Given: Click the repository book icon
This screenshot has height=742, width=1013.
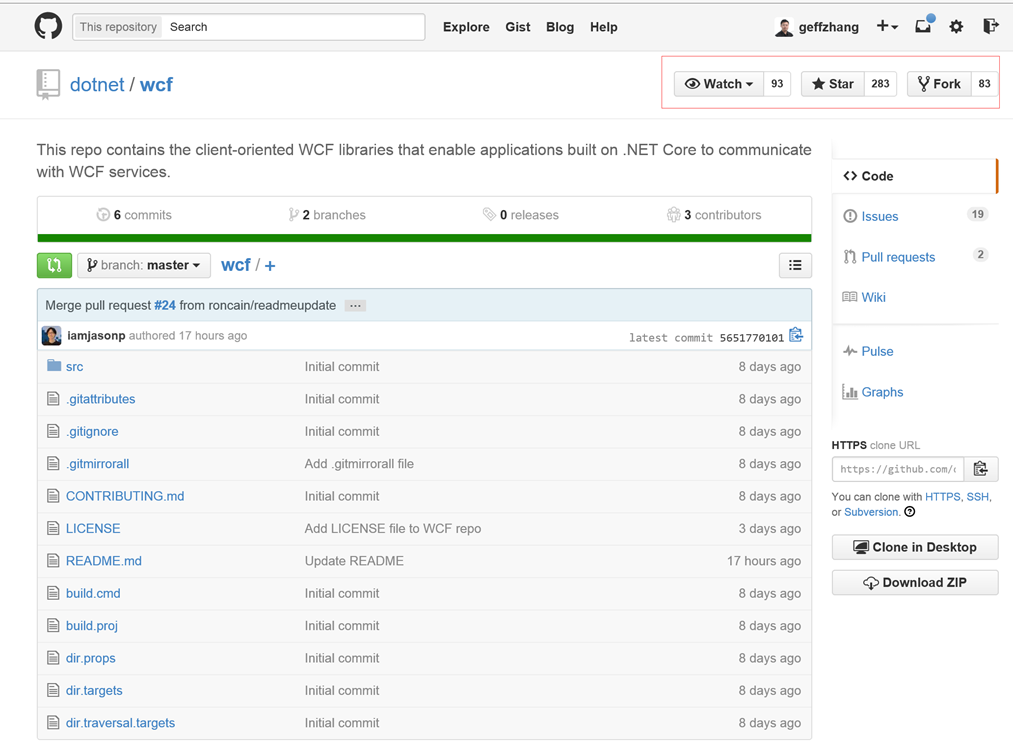Looking at the screenshot, I should 48,84.
